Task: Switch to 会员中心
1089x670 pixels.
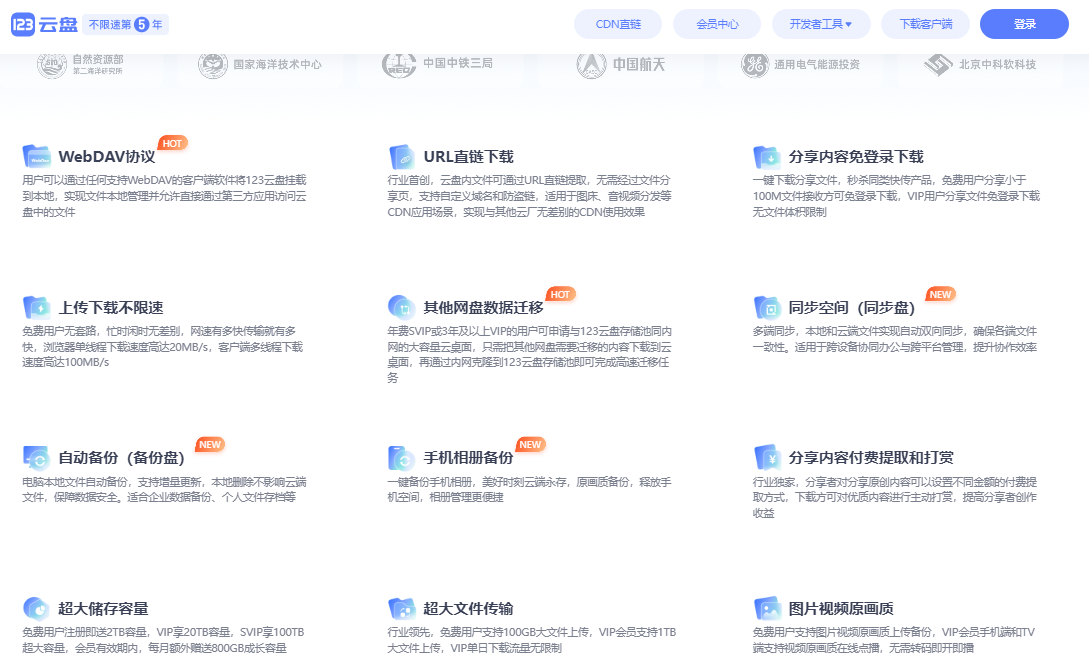Action: [x=716, y=23]
